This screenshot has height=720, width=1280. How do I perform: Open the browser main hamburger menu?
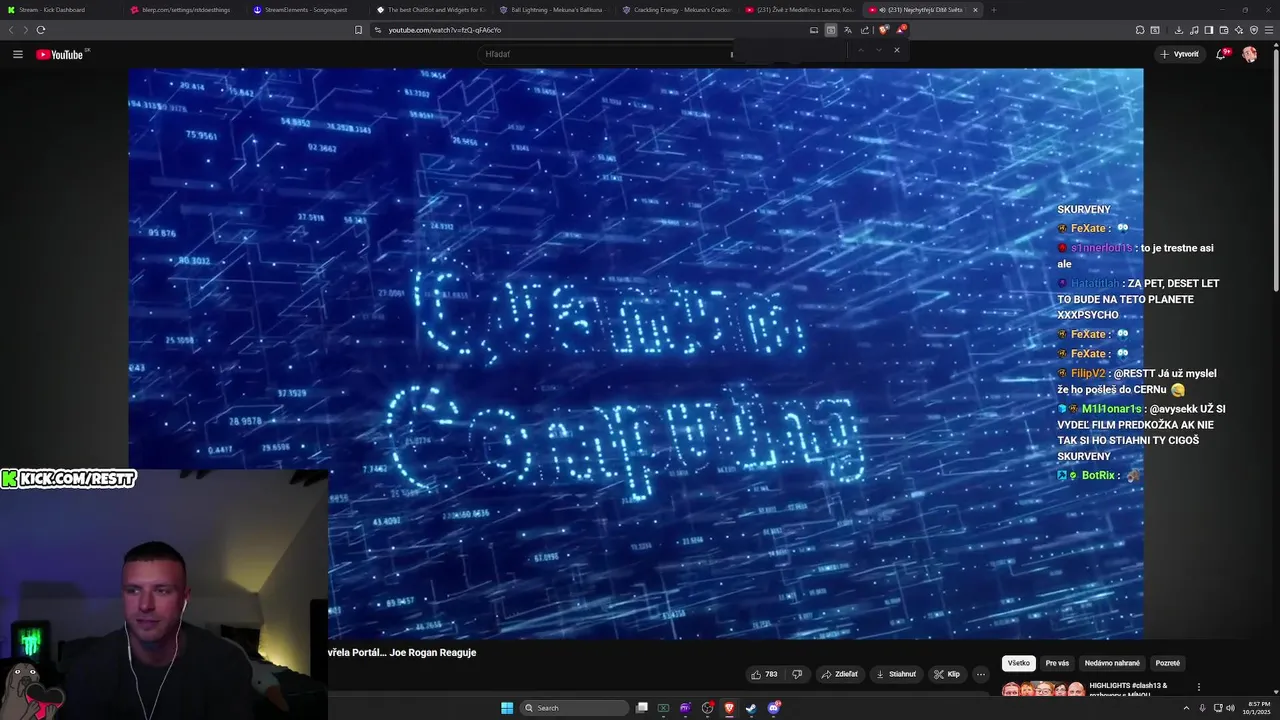pos(1269,30)
